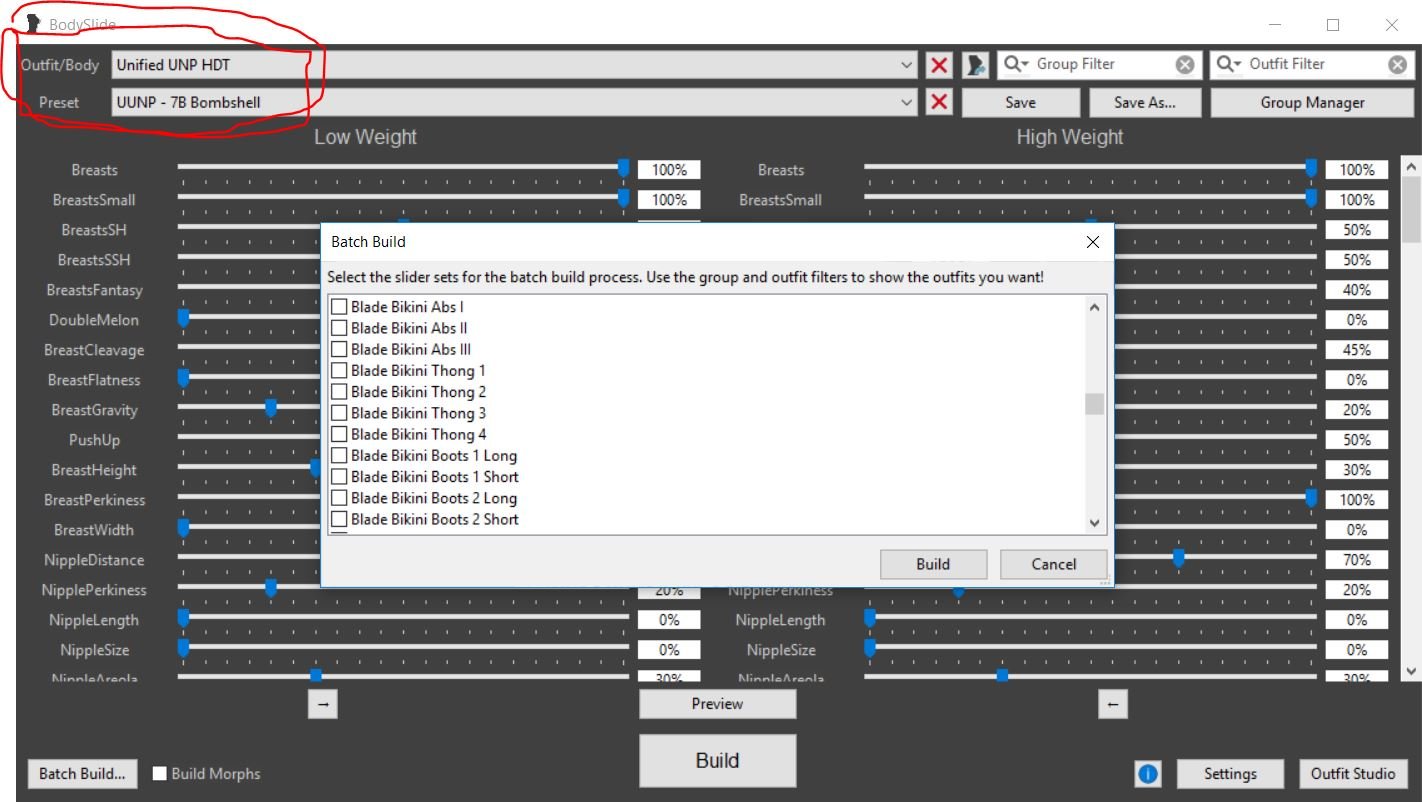
Task: Click the low weight BreastGravity slider handle
Action: click(270, 408)
